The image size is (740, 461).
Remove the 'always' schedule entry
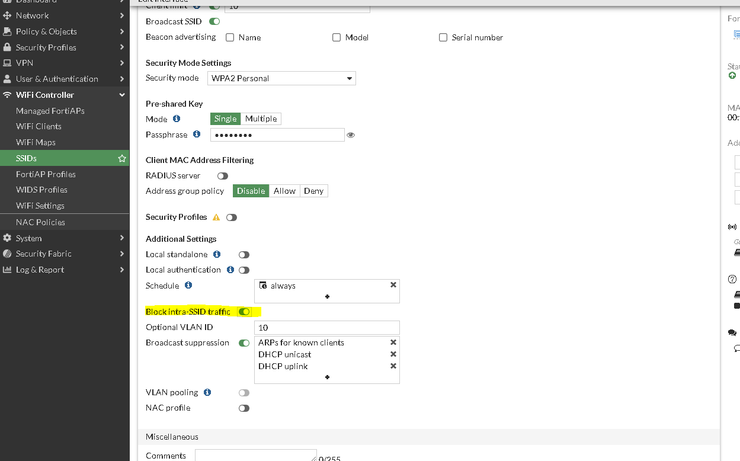coord(393,285)
